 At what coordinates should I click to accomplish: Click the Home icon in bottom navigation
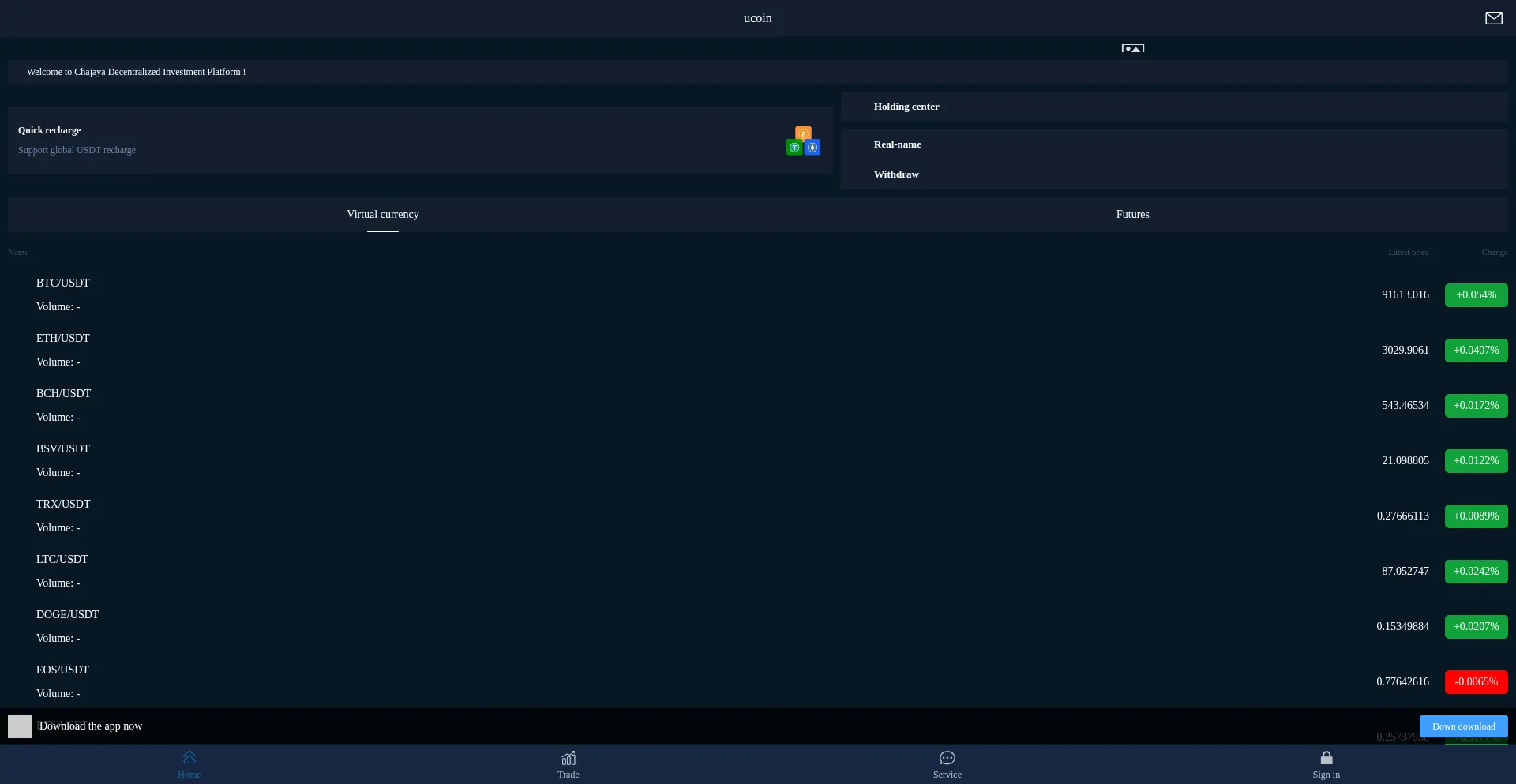coord(189,758)
